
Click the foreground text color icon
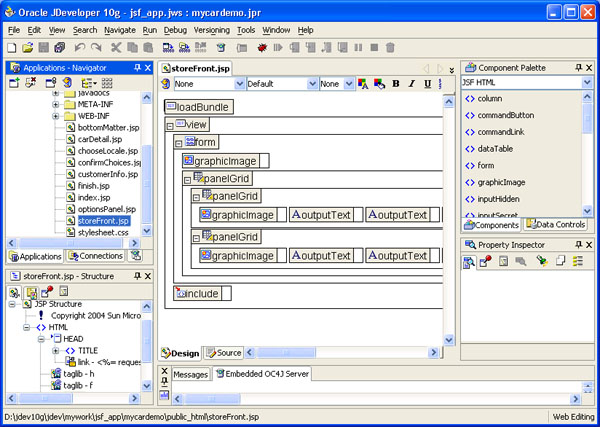click(x=363, y=84)
